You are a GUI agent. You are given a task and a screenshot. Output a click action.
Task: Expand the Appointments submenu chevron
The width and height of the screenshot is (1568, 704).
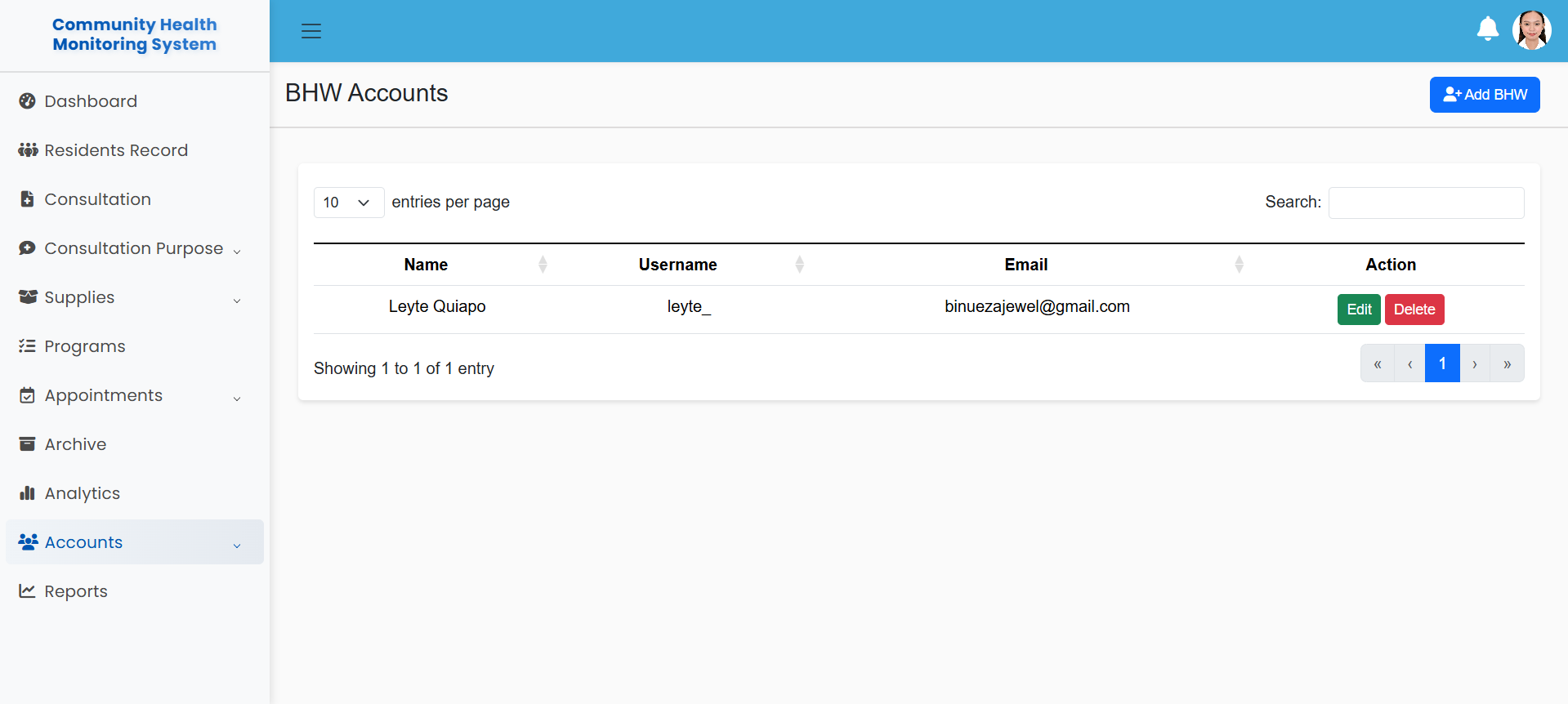pyautogui.click(x=237, y=399)
